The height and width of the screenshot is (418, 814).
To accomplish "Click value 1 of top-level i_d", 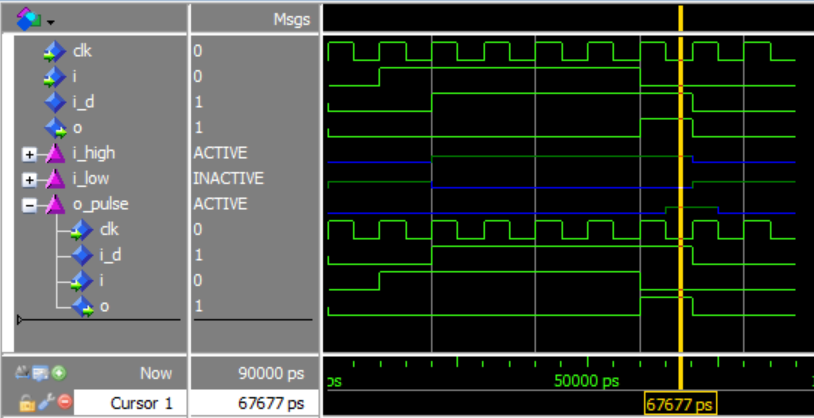I will [x=198, y=102].
